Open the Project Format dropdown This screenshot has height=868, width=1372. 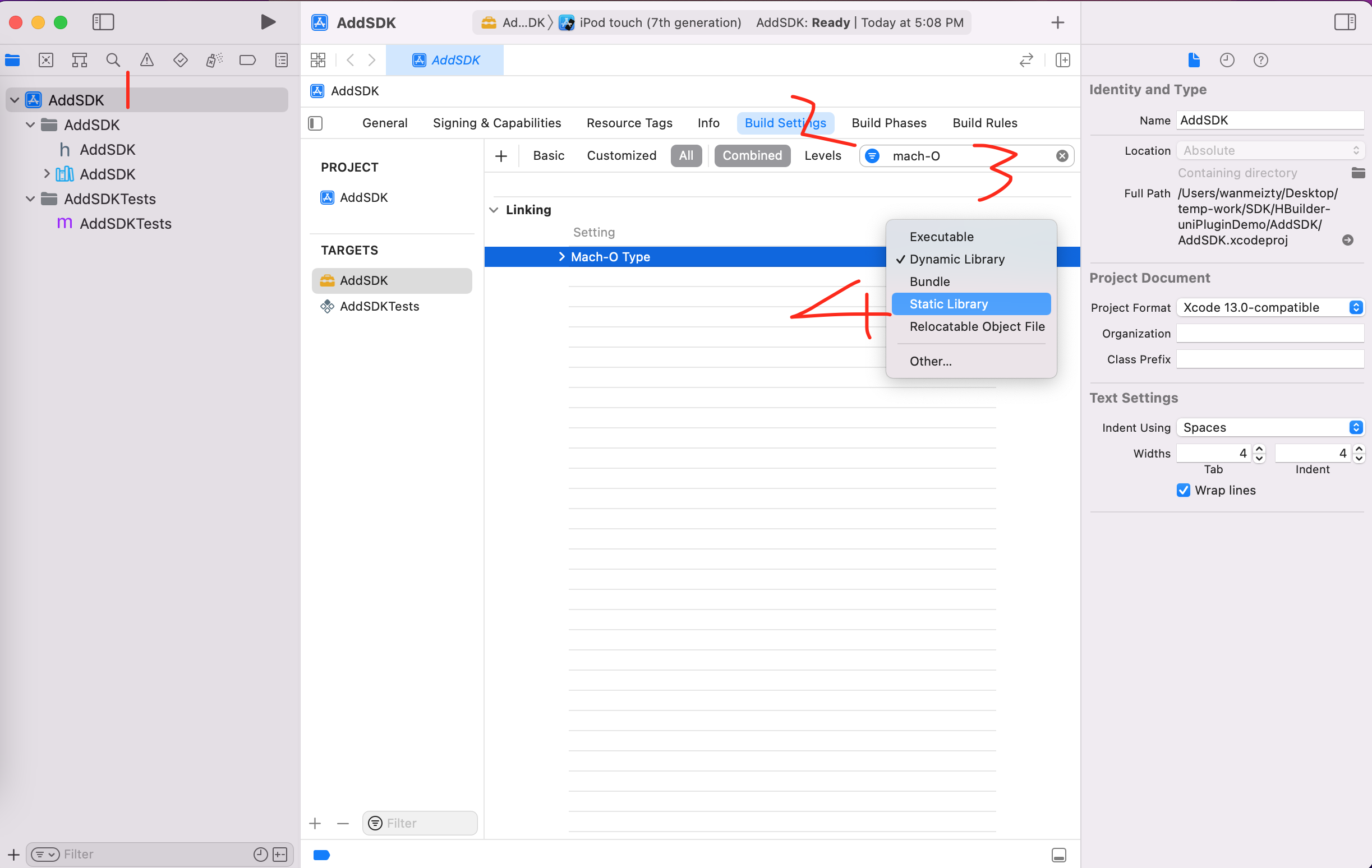pos(1270,308)
